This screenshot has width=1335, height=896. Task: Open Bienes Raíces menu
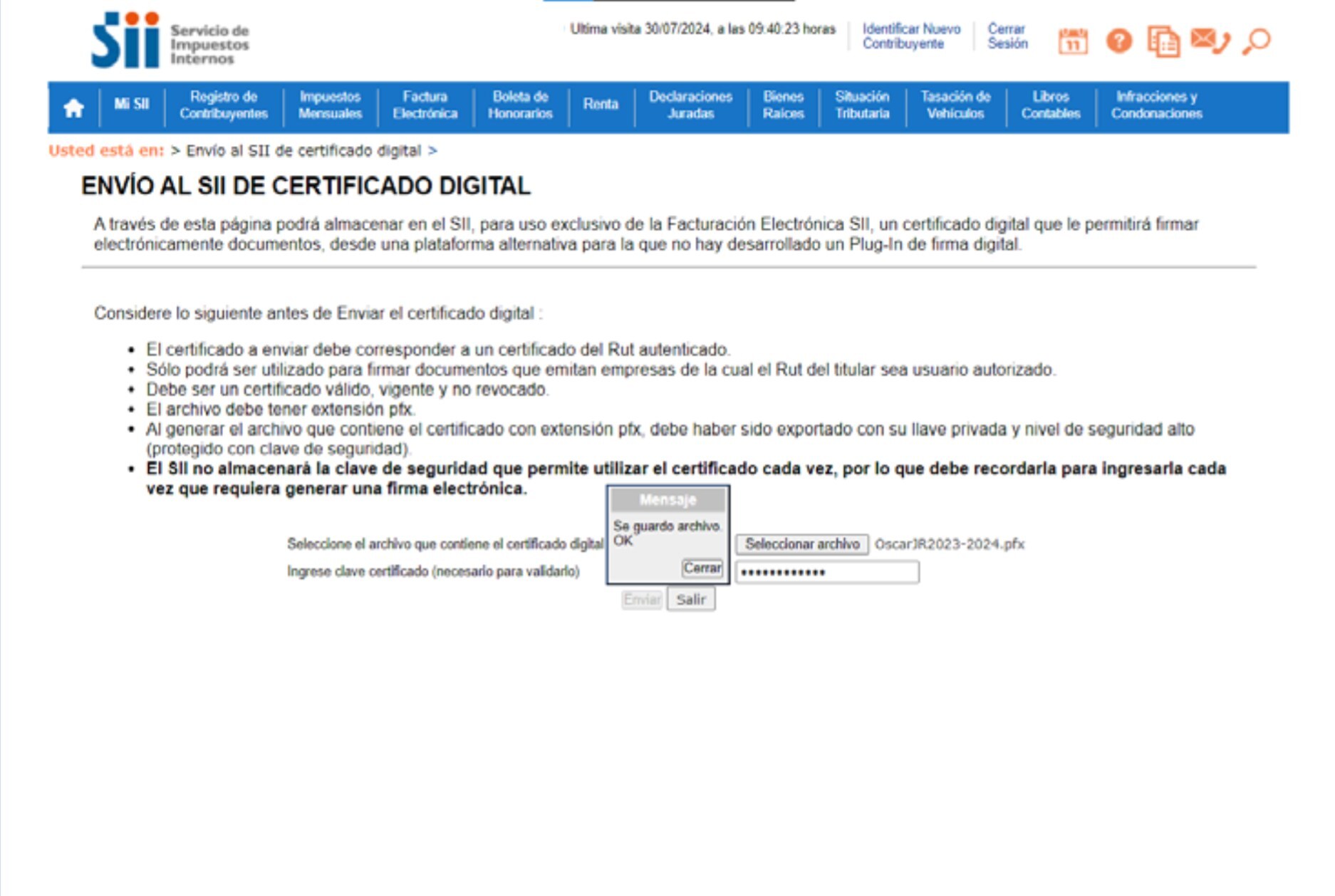coord(783,105)
